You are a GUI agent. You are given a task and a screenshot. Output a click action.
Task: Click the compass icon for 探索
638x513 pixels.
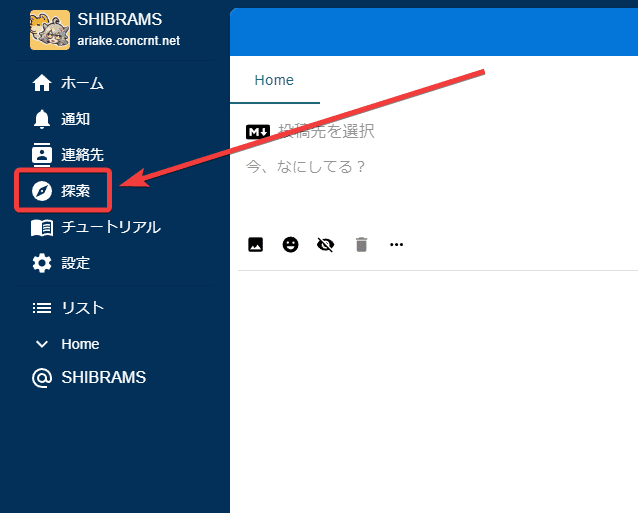[42, 191]
